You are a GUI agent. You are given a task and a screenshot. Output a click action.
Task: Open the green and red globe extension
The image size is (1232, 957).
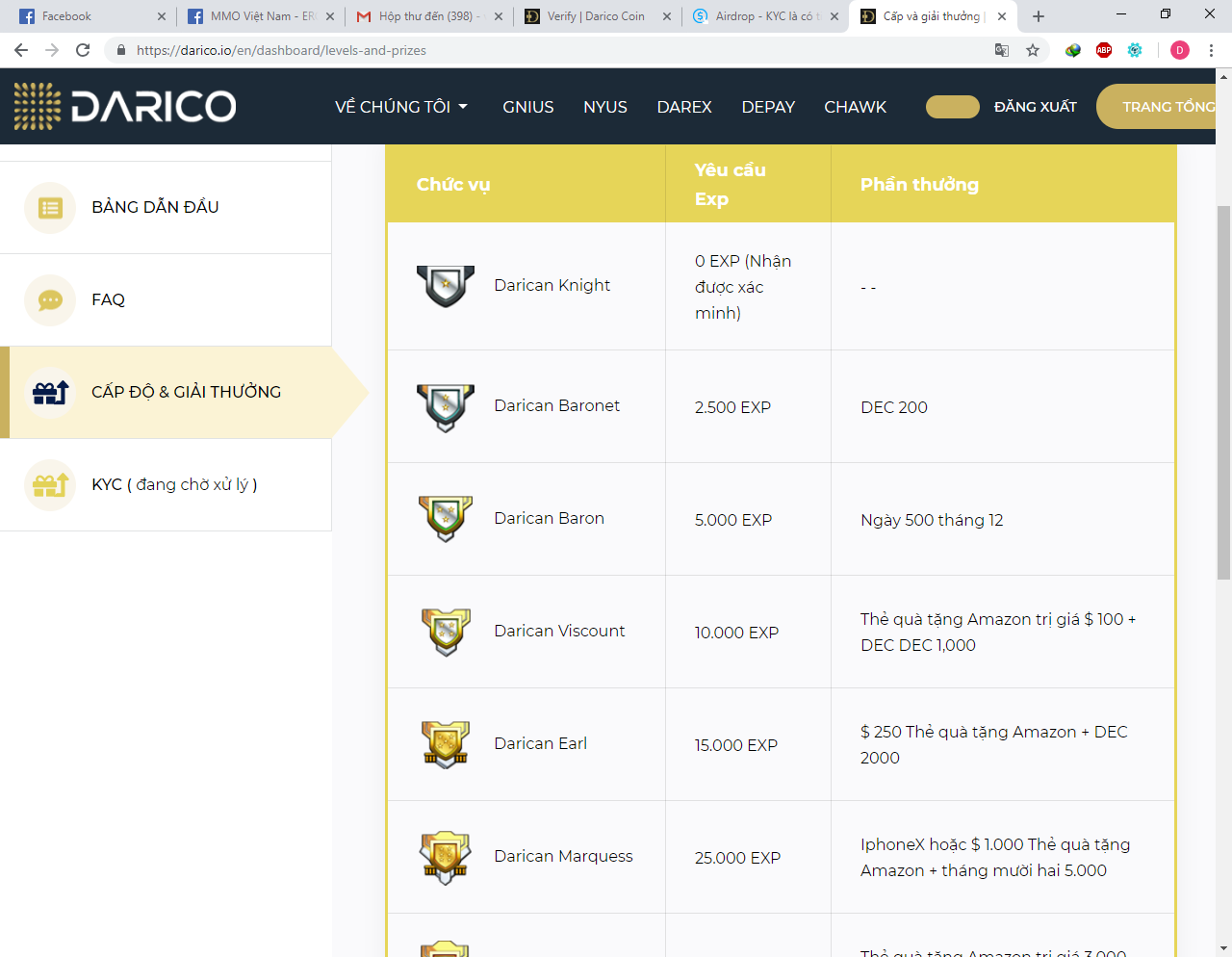(x=1073, y=50)
